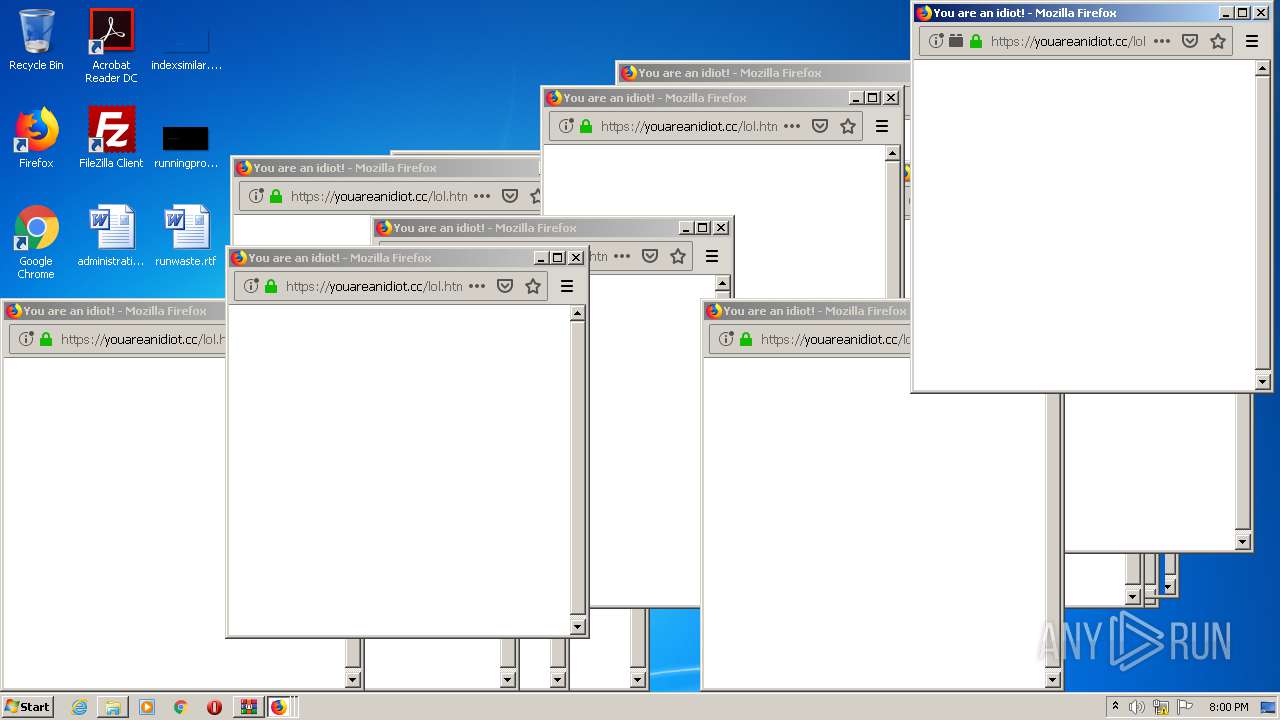The height and width of the screenshot is (720, 1280).
Task: Open hamburger menu in top-center Firefox window
Action: 882,126
